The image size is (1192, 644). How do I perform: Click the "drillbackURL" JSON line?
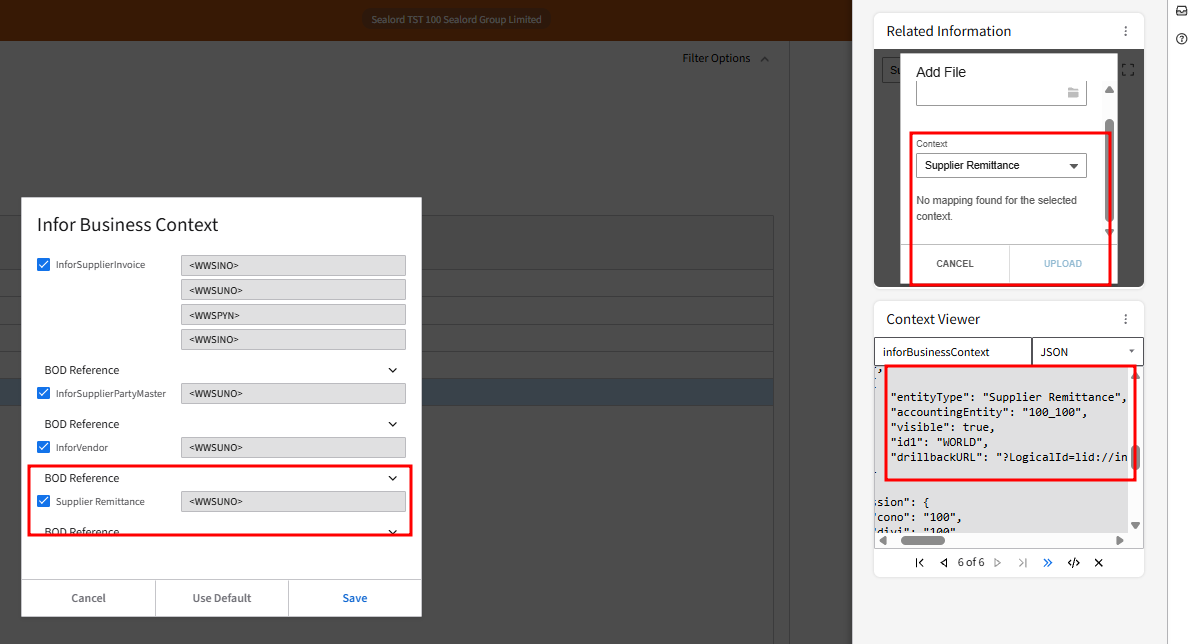click(x=1009, y=457)
